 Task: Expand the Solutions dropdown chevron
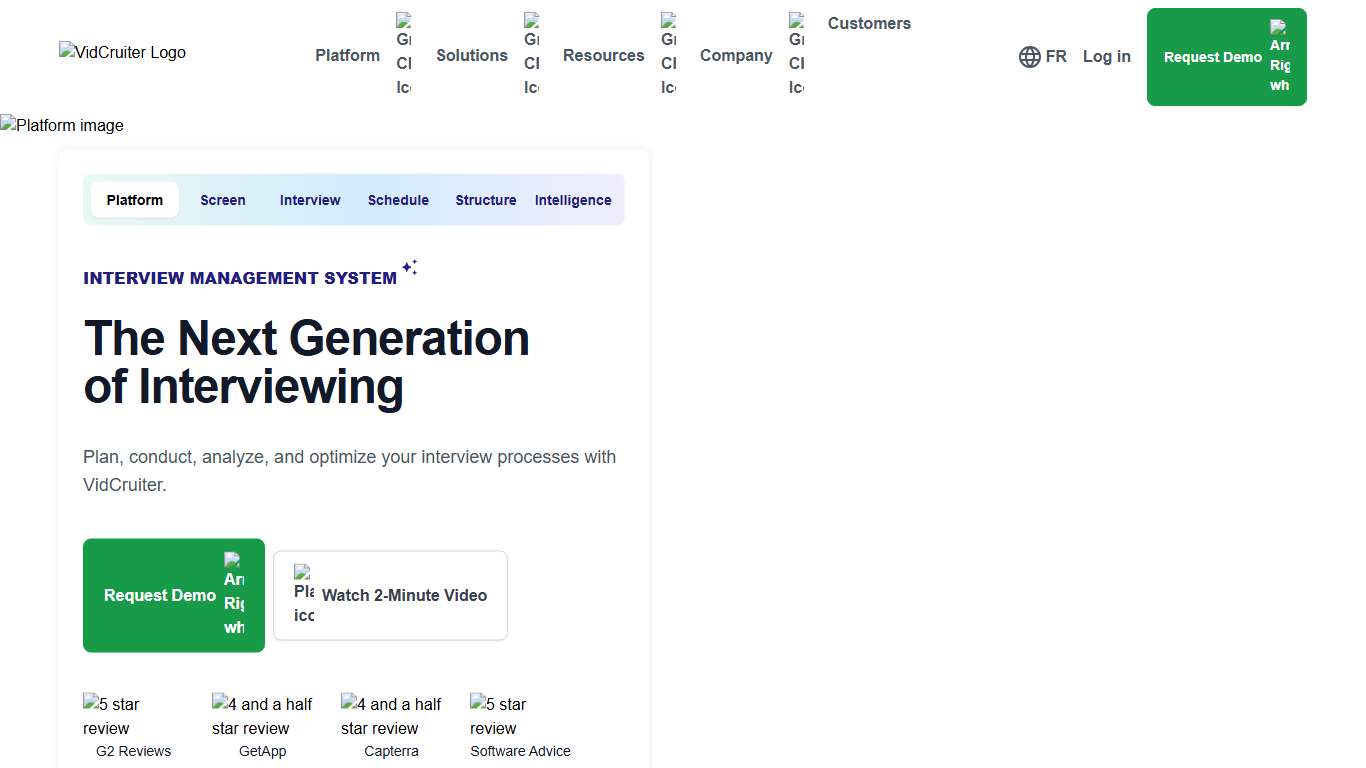(532, 55)
